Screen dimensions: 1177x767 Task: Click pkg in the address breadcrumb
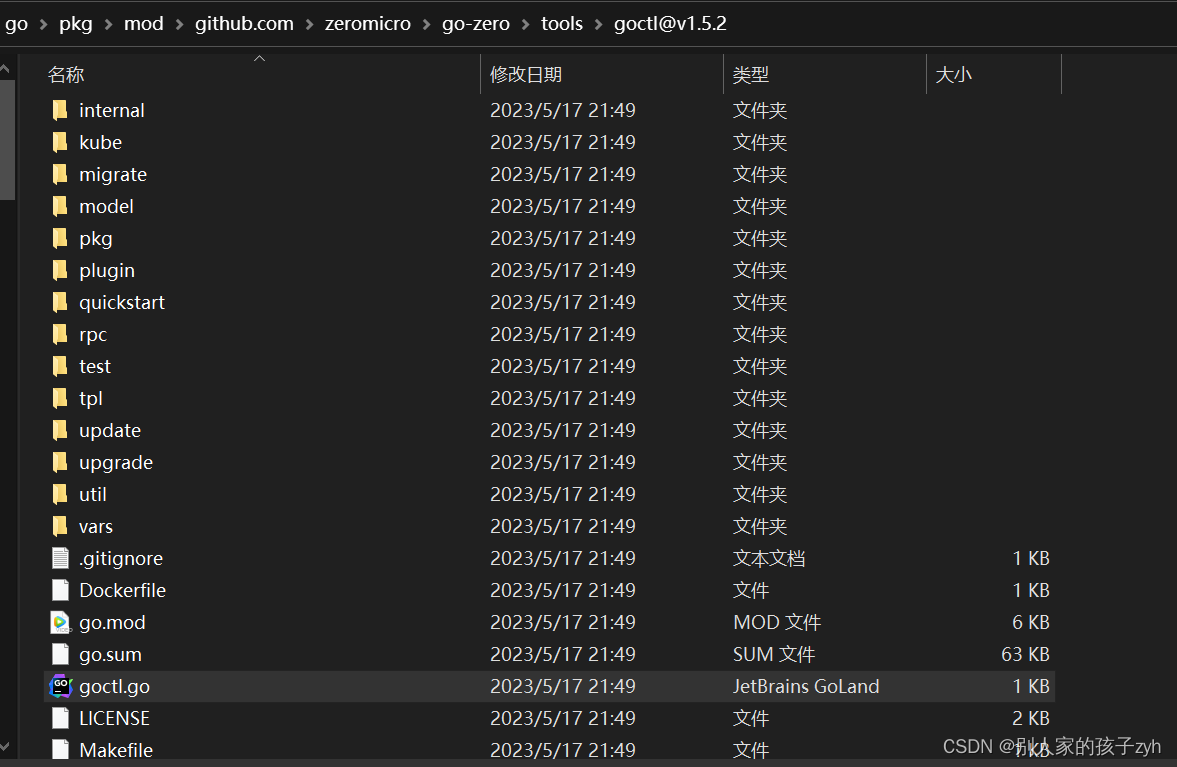pos(76,23)
